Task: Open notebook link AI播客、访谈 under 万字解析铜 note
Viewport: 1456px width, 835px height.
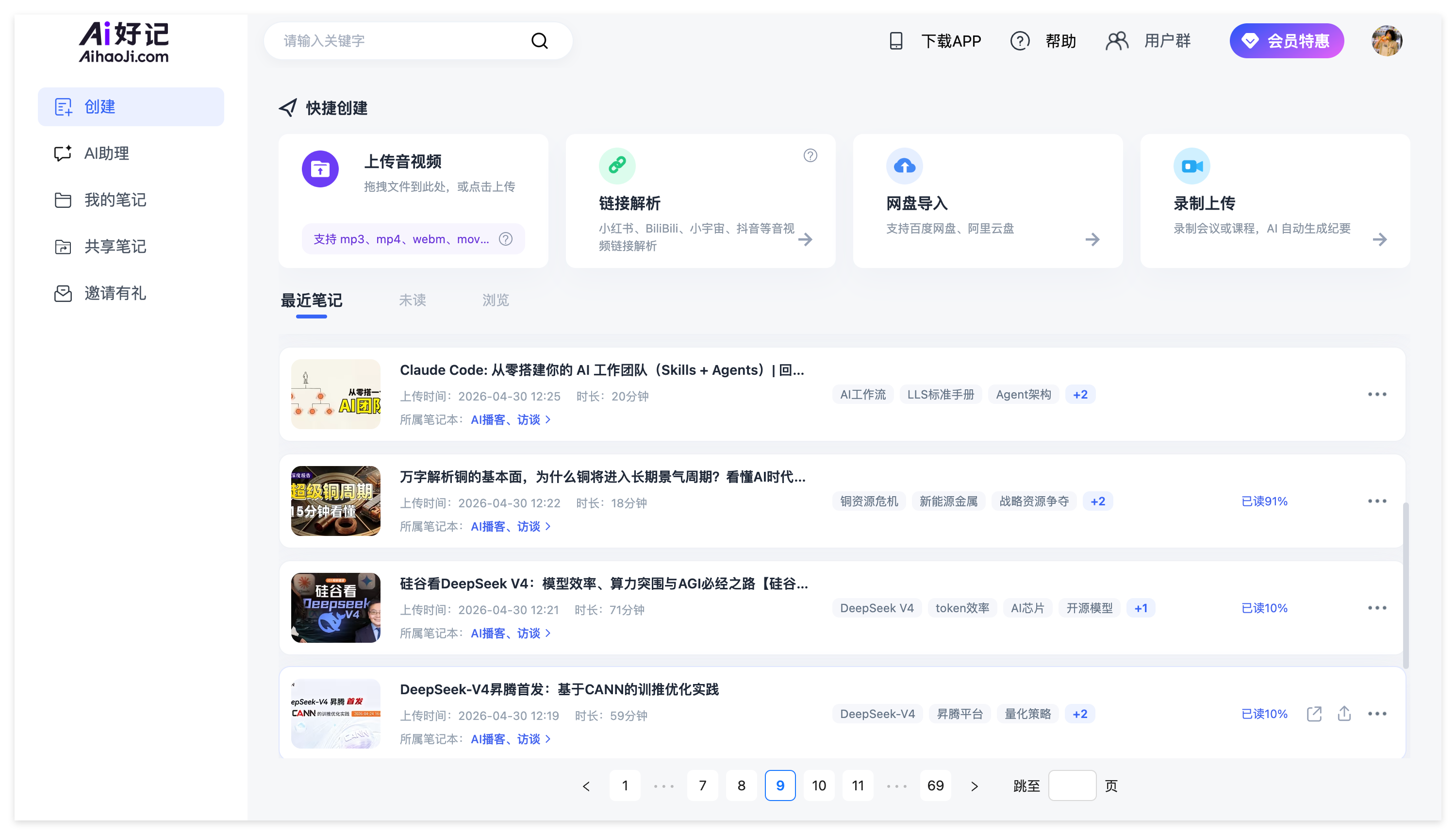Action: [x=510, y=526]
